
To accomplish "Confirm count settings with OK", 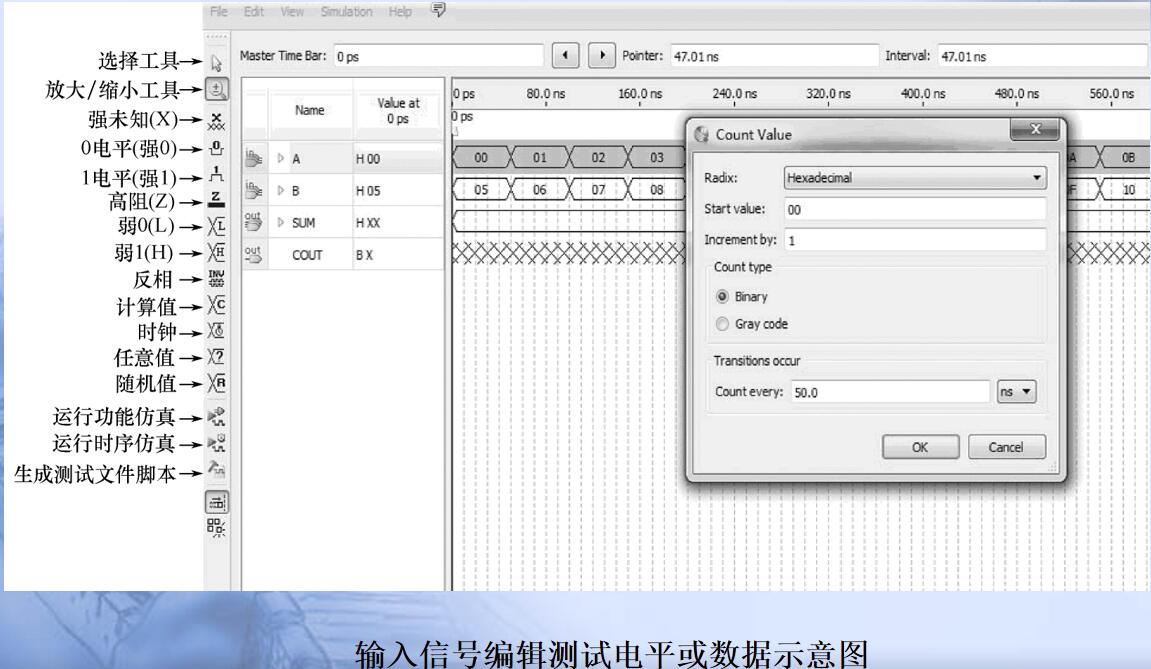I will (x=919, y=447).
